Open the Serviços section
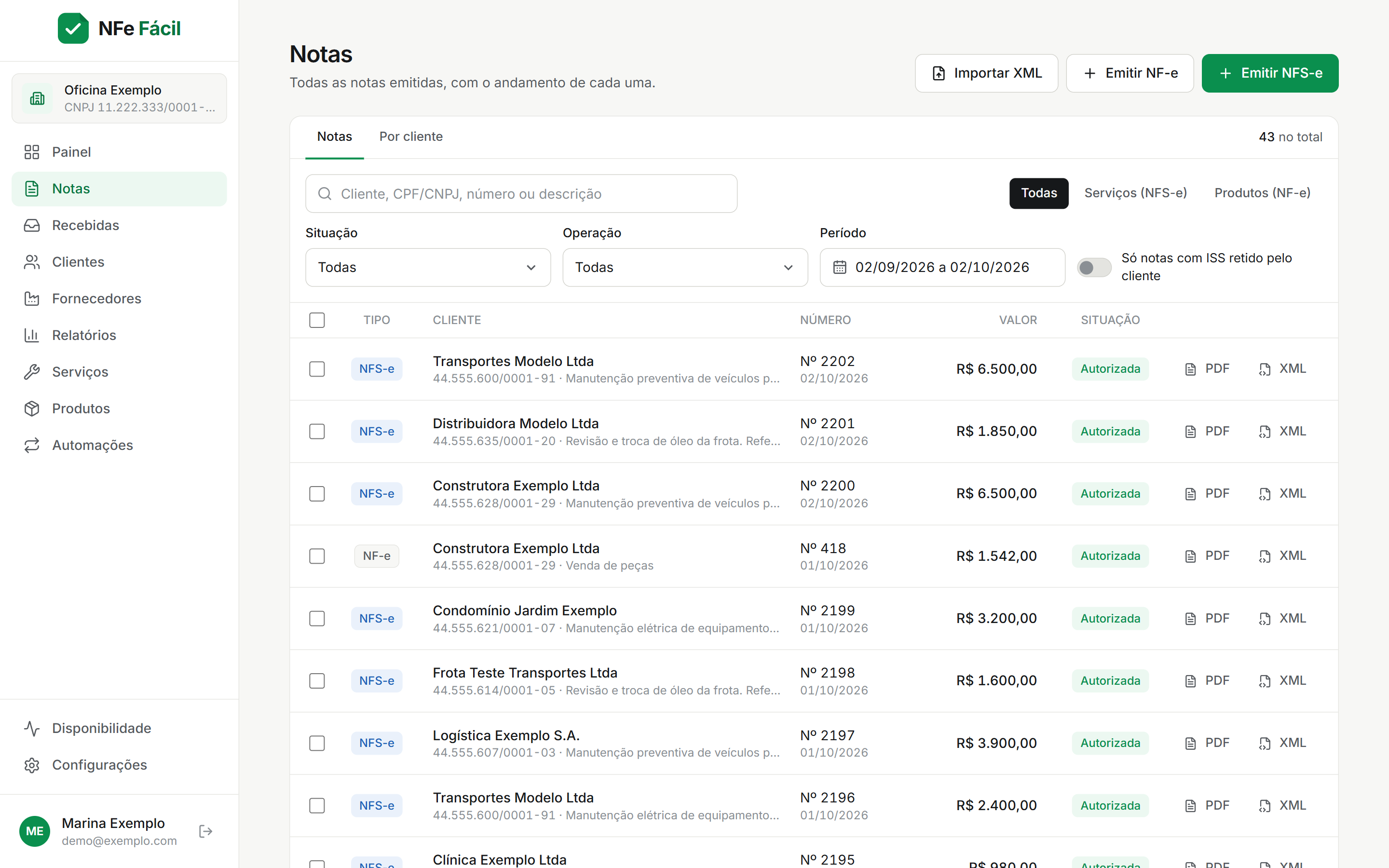Screen dimensions: 1389x868 (119, 372)
